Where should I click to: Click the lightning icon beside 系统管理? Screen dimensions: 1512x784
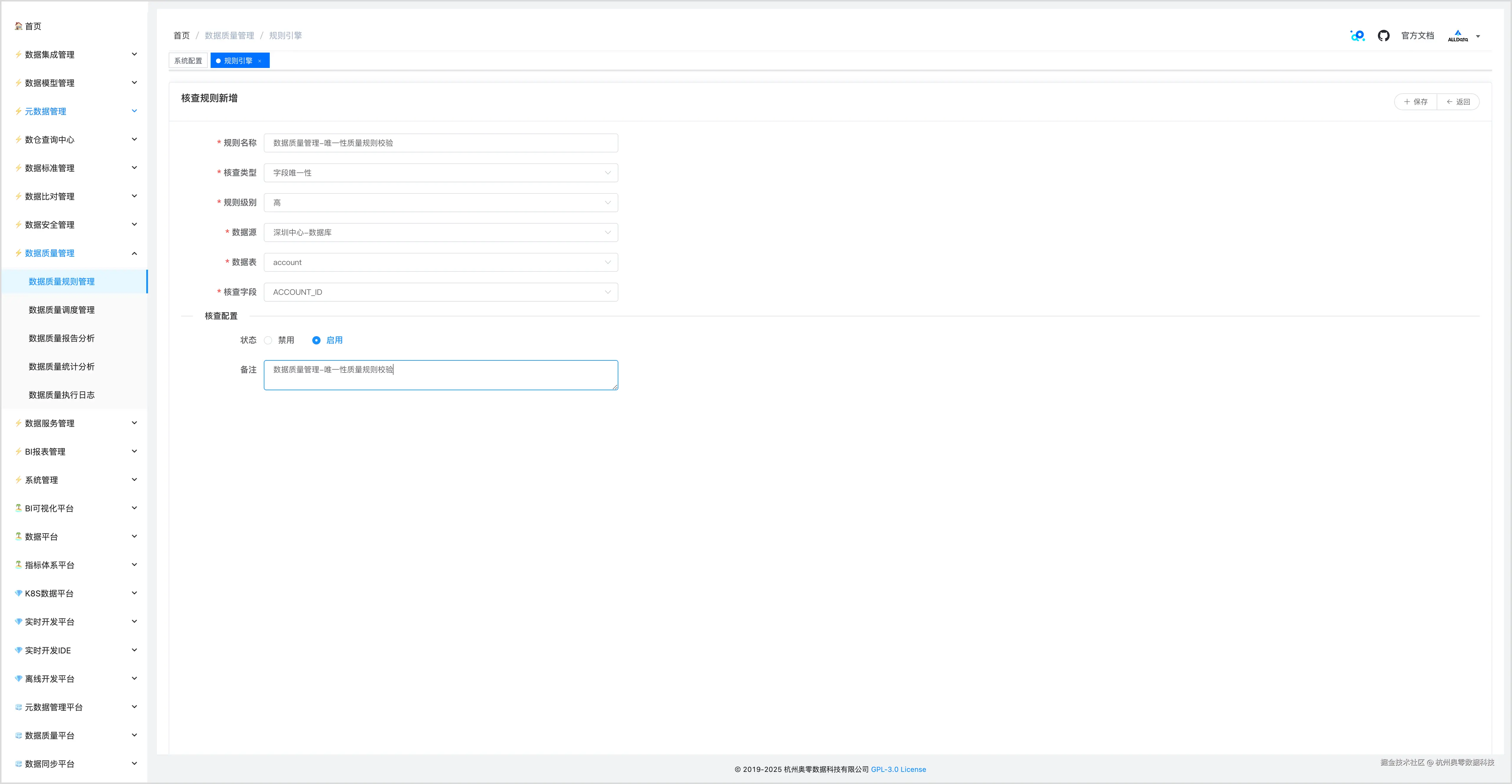19,480
